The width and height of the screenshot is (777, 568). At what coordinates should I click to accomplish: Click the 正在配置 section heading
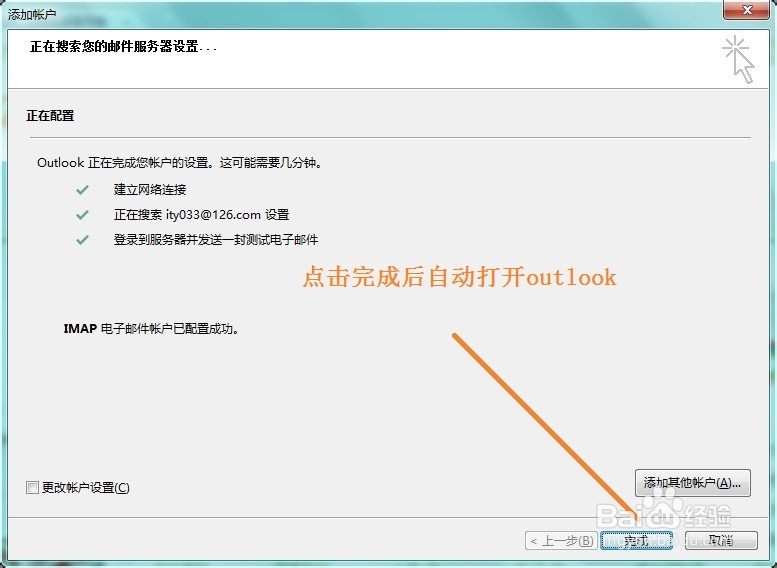50,116
